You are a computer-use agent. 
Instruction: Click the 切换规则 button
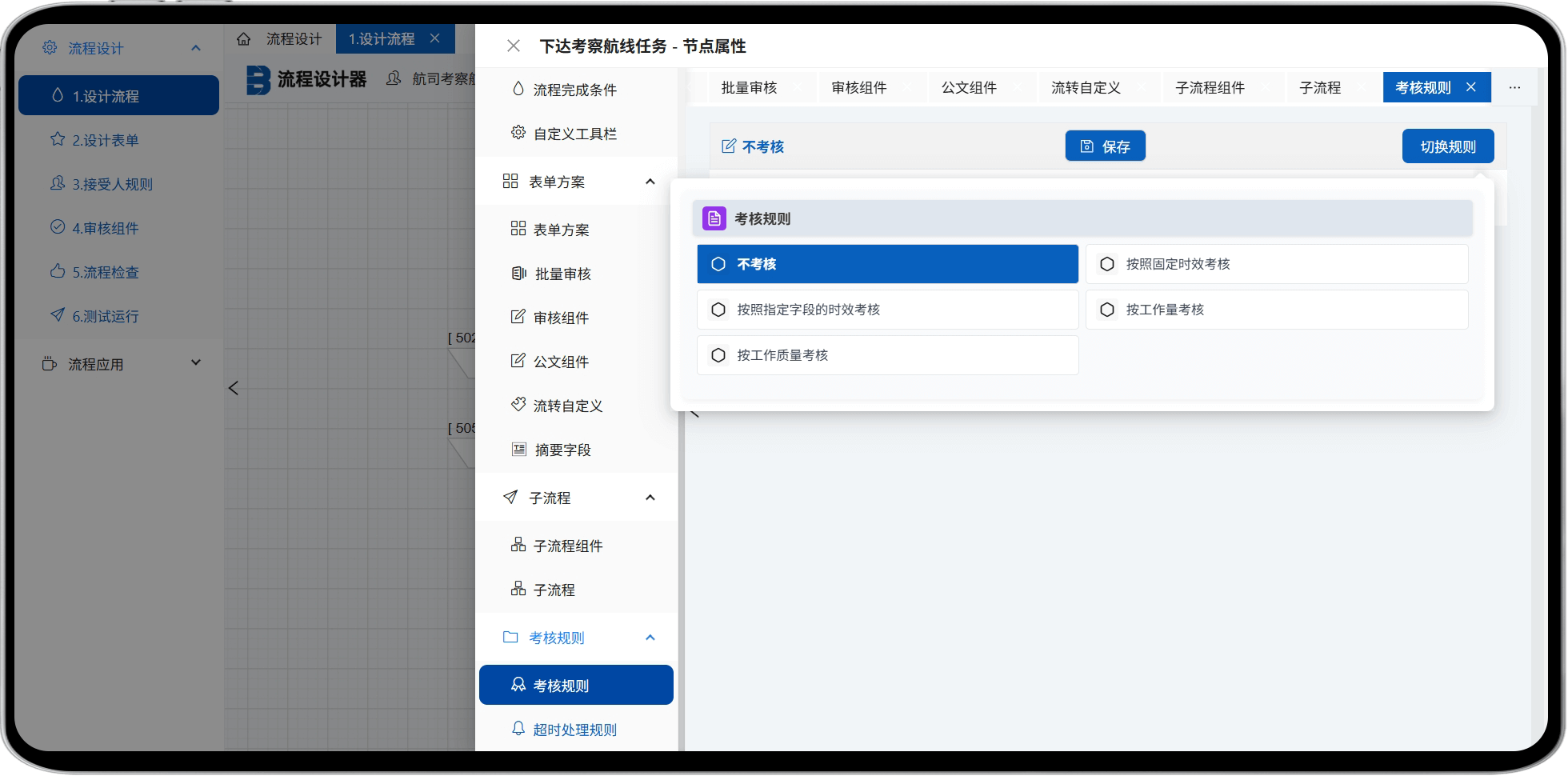click(1447, 146)
